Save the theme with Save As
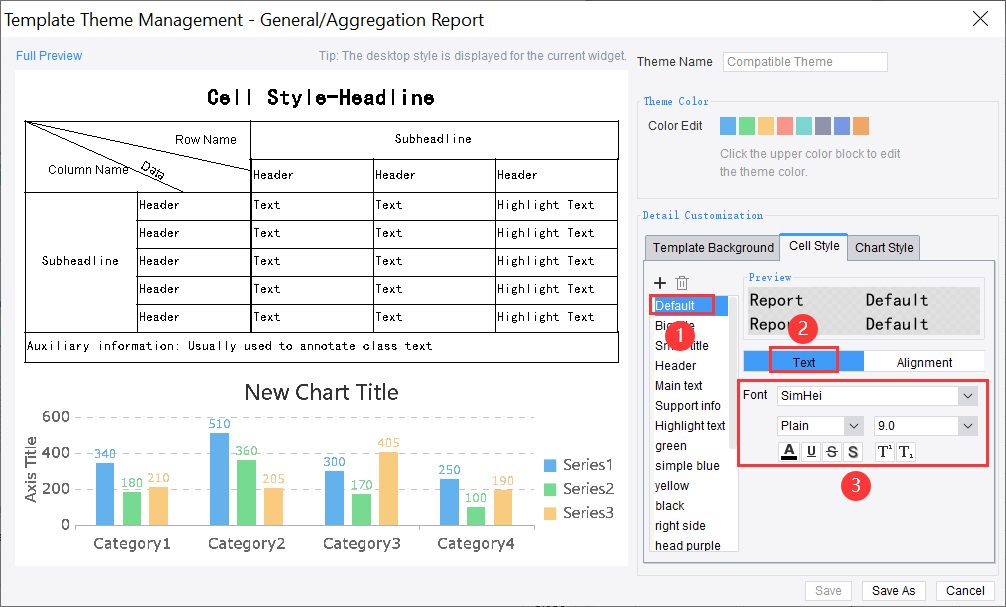The width and height of the screenshot is (1006, 607). tap(893, 590)
